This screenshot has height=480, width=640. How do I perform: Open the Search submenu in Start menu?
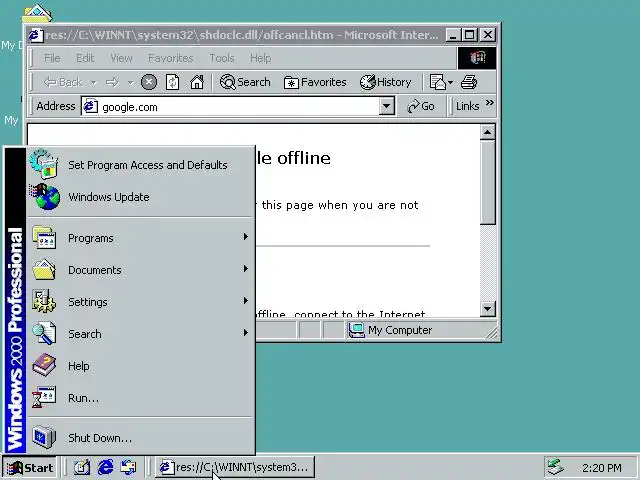coord(140,333)
